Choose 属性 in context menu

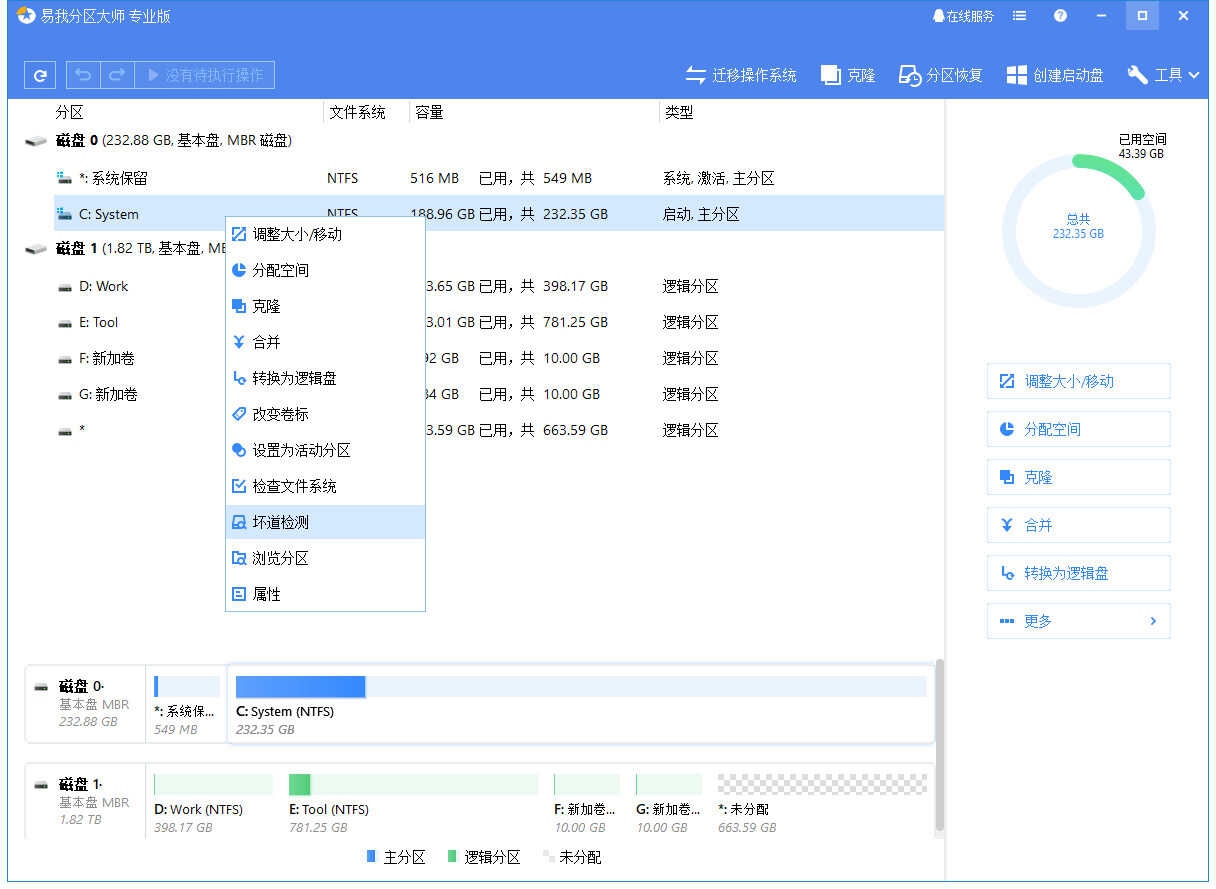point(325,594)
